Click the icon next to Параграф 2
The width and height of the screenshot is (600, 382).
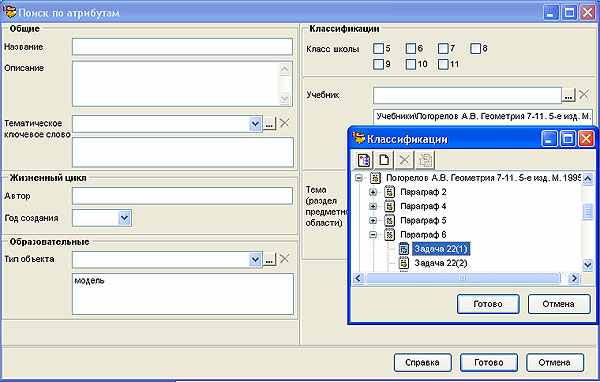tap(390, 192)
